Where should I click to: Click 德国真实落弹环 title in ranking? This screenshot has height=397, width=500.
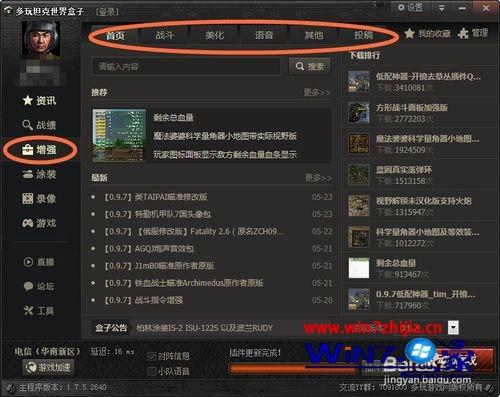(x=404, y=170)
